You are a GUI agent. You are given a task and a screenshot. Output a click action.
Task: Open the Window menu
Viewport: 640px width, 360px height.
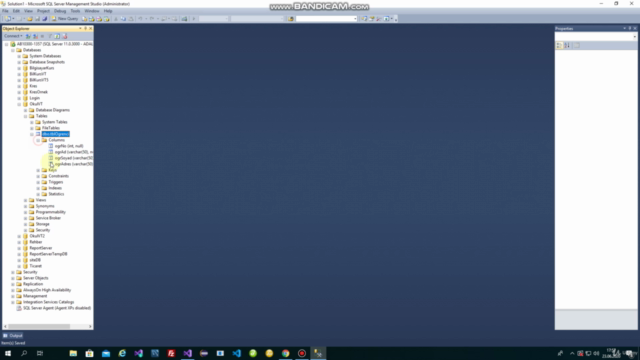coord(92,11)
